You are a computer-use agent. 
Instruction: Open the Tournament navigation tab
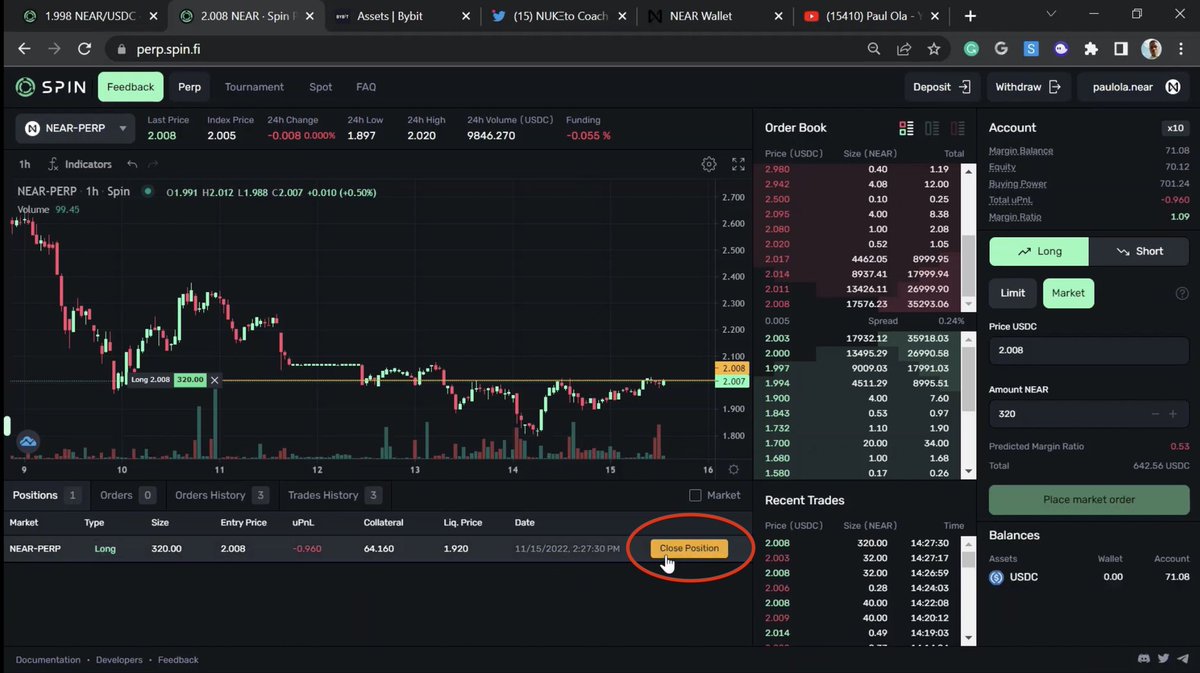point(254,87)
